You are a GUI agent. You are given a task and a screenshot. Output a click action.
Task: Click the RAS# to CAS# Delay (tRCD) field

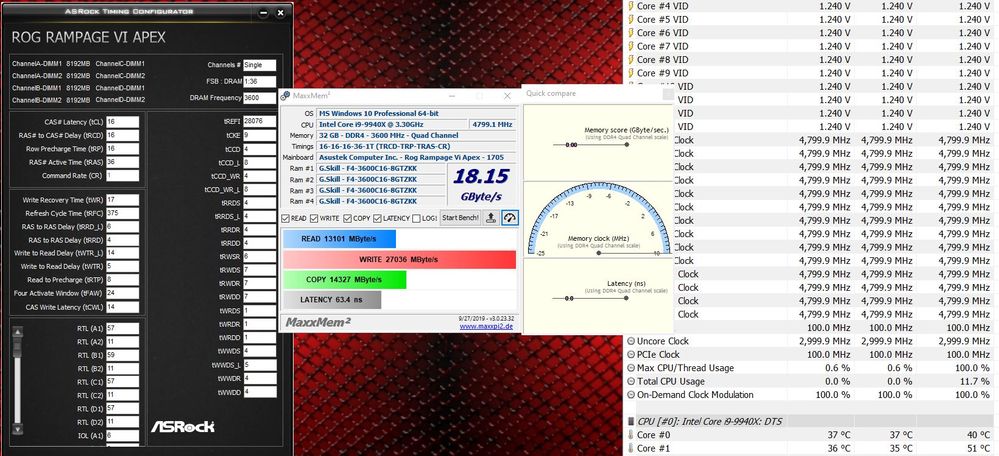(x=122, y=135)
